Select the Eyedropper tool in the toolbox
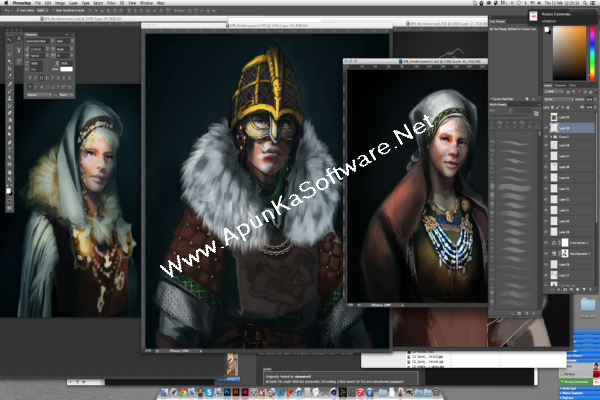Viewport: 600px width, 400px height. 10,76
